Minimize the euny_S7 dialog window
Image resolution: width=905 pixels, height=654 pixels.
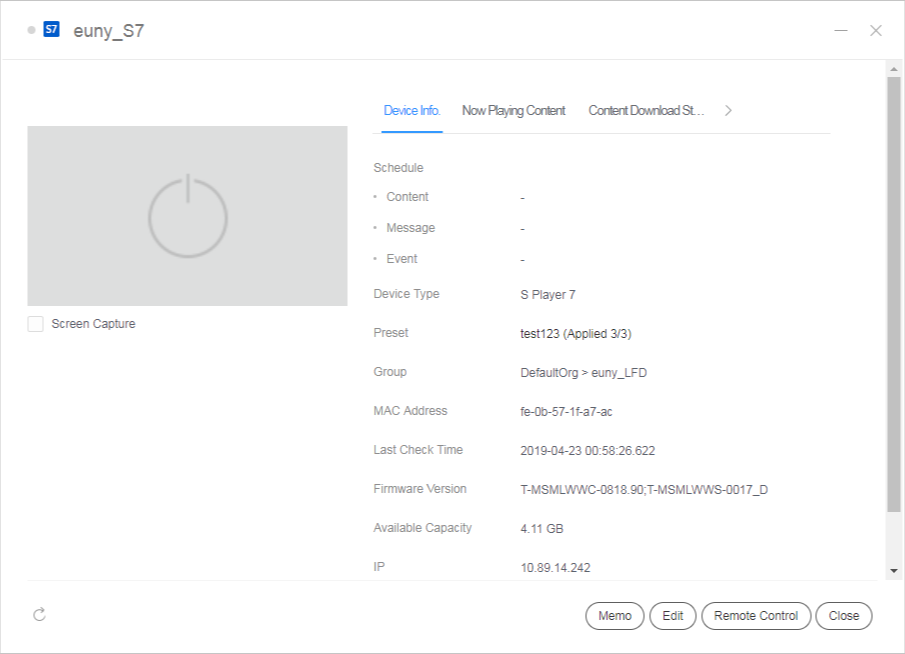pos(841,30)
